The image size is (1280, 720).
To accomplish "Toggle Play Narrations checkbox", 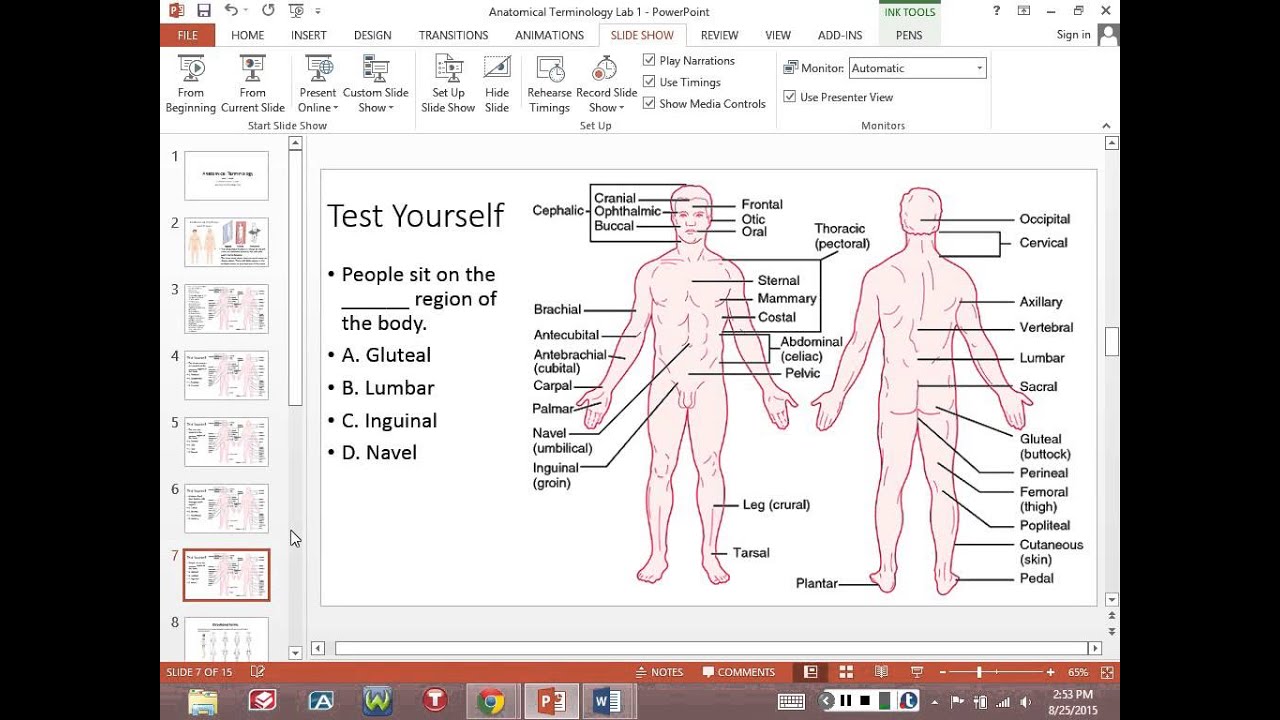I will coord(649,60).
